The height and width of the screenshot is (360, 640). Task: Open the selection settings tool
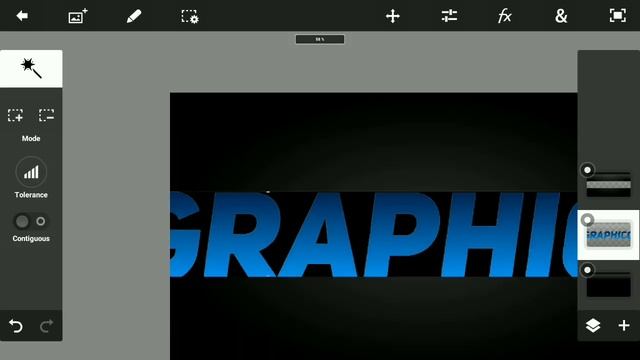190,16
